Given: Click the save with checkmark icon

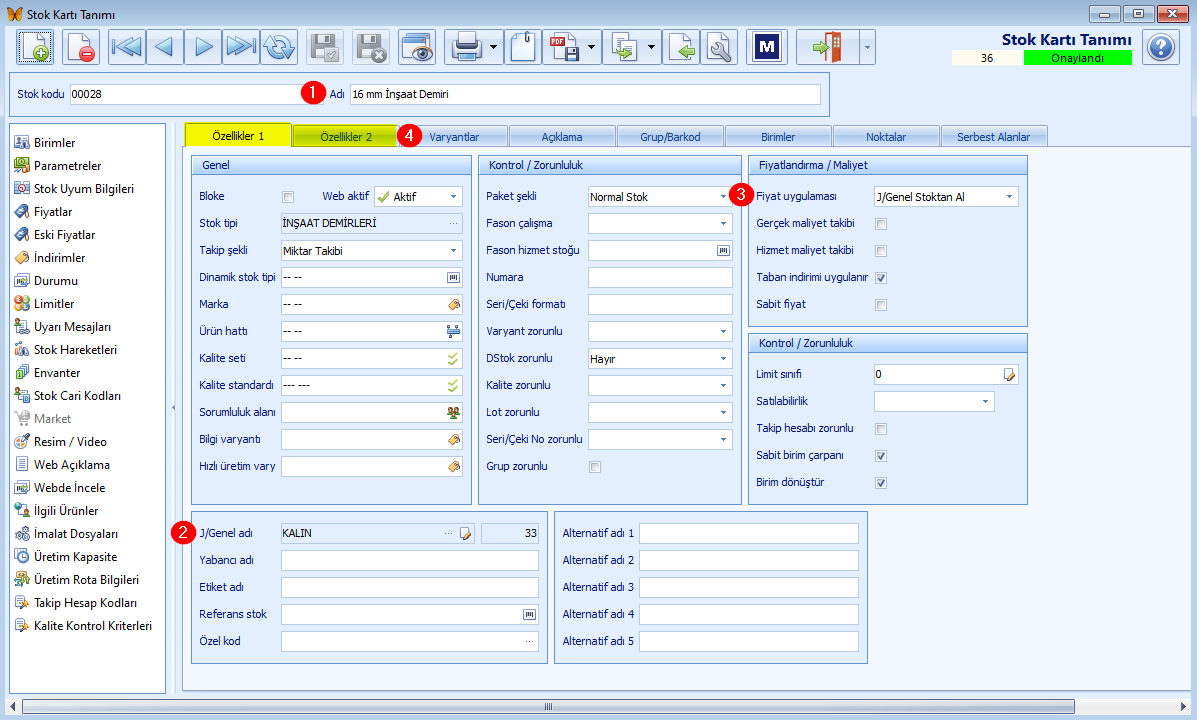Looking at the screenshot, I should tap(325, 47).
